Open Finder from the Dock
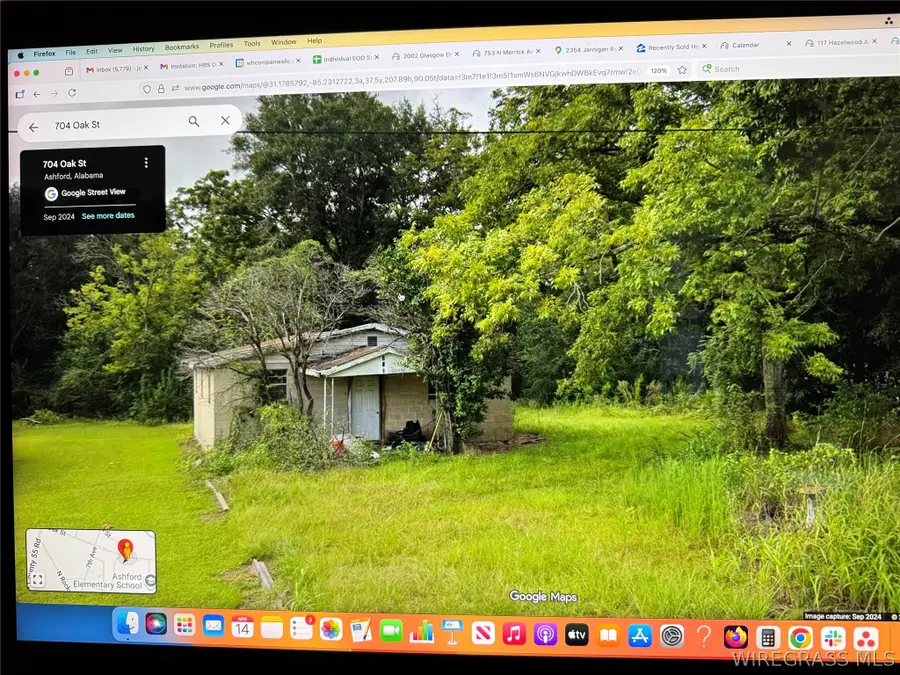The width and height of the screenshot is (900, 675). pos(127,623)
